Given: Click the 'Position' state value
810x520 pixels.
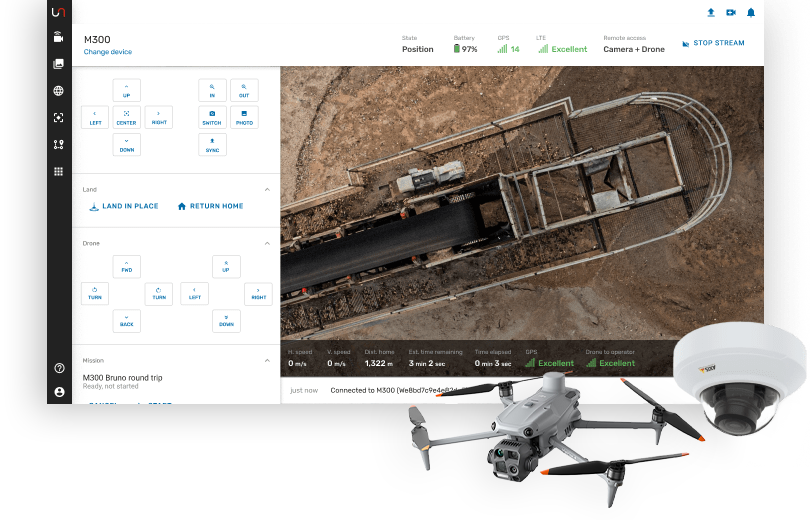Looking at the screenshot, I should 417,49.
